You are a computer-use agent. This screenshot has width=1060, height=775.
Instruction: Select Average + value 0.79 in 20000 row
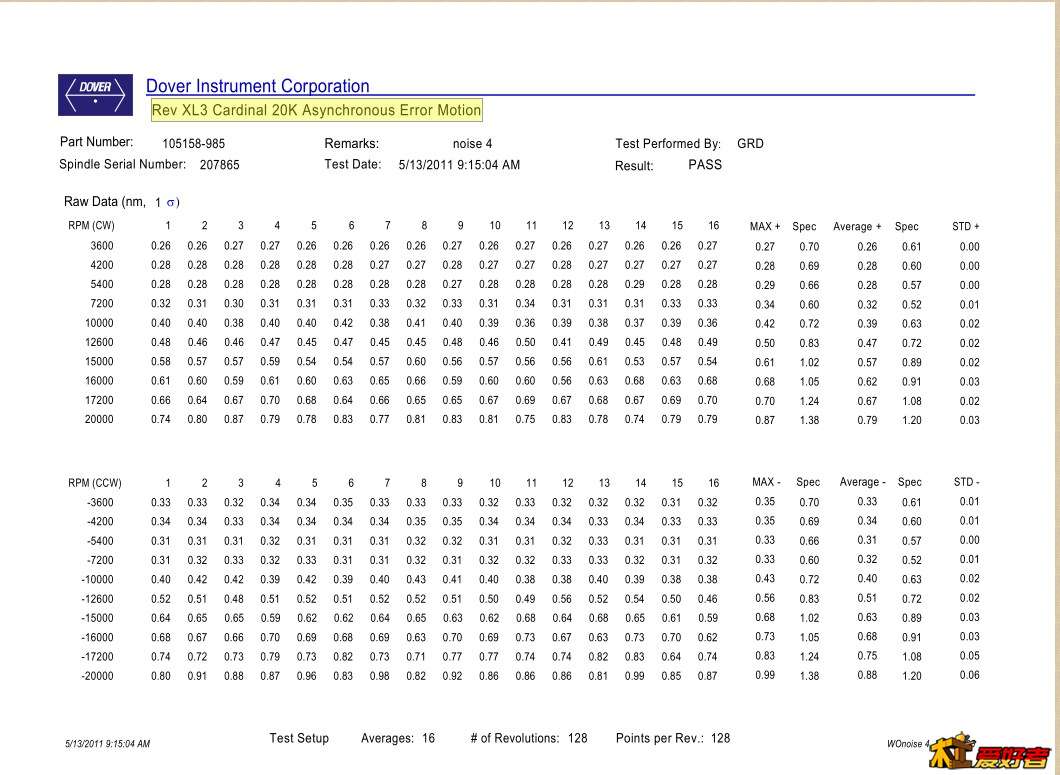pos(867,420)
